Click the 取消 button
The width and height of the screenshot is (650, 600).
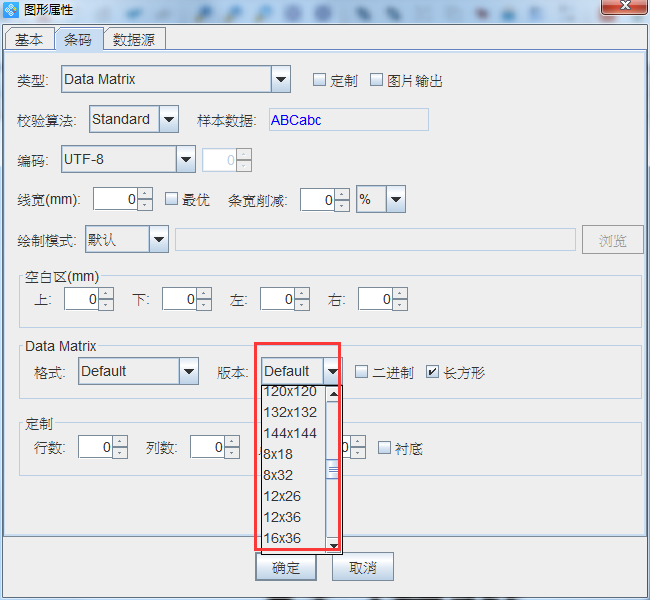pyautogui.click(x=362, y=567)
